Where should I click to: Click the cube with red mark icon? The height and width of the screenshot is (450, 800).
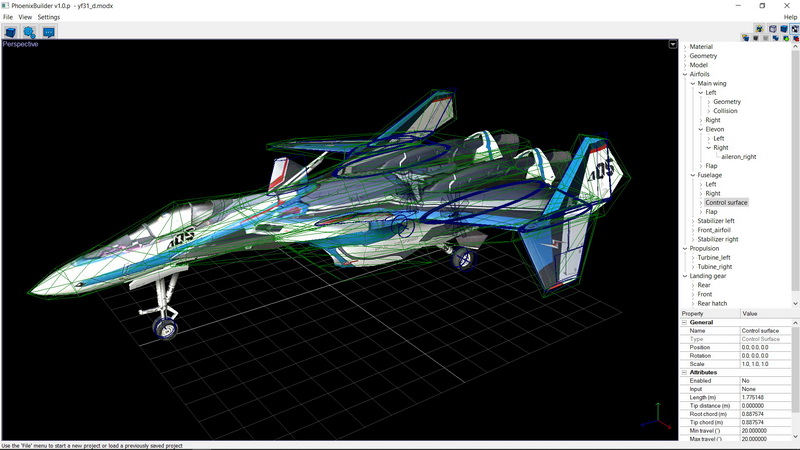(x=796, y=38)
